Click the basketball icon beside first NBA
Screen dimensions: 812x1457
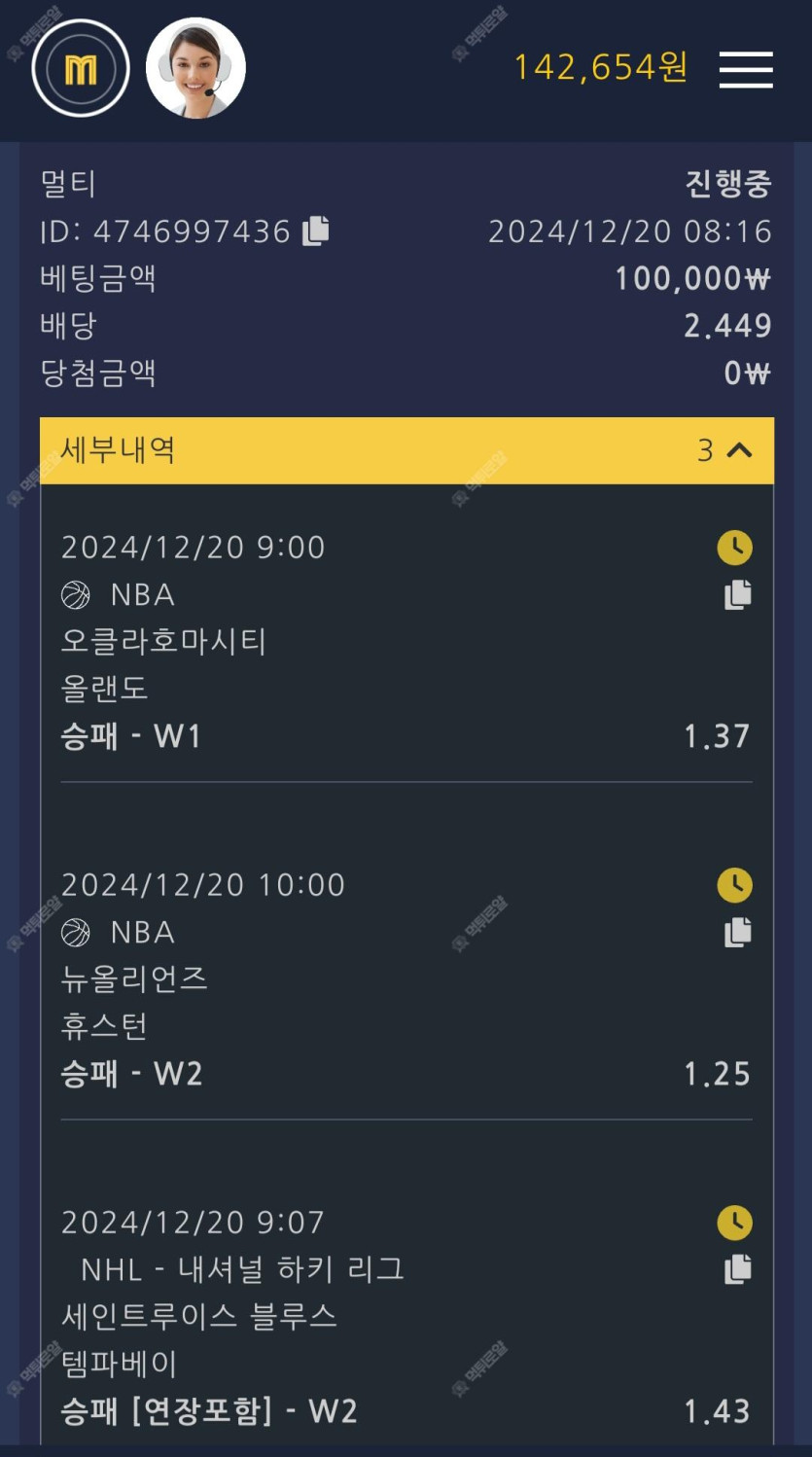76,594
